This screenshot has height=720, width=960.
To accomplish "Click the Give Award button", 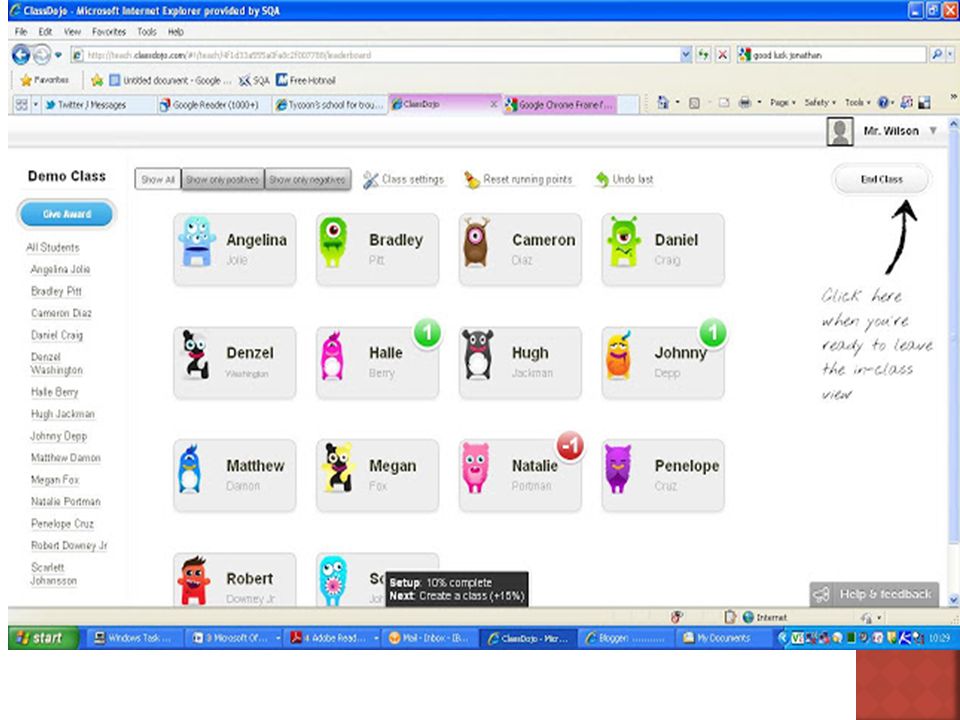I will coord(67,214).
